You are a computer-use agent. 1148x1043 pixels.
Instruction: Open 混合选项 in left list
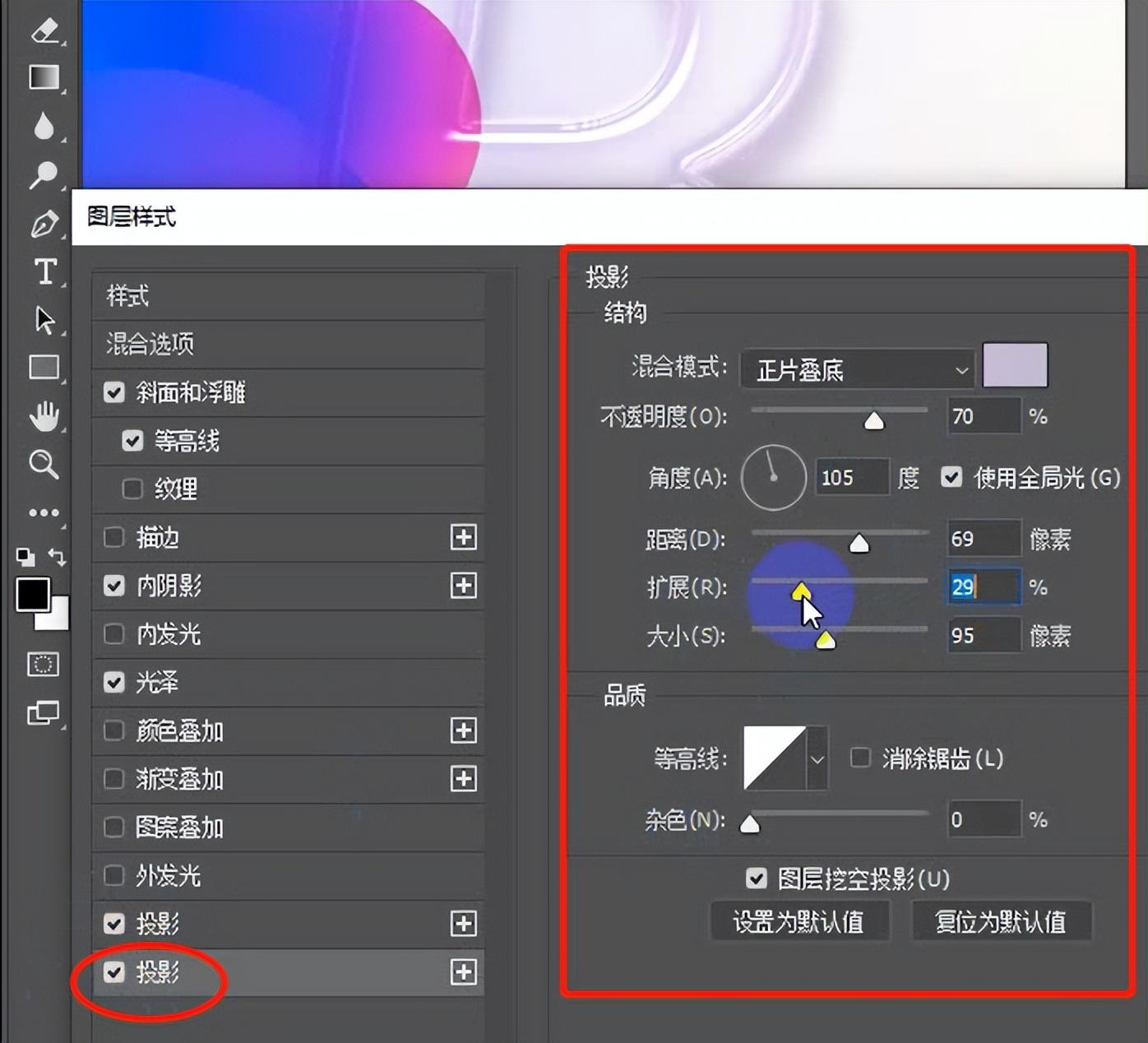click(289, 344)
